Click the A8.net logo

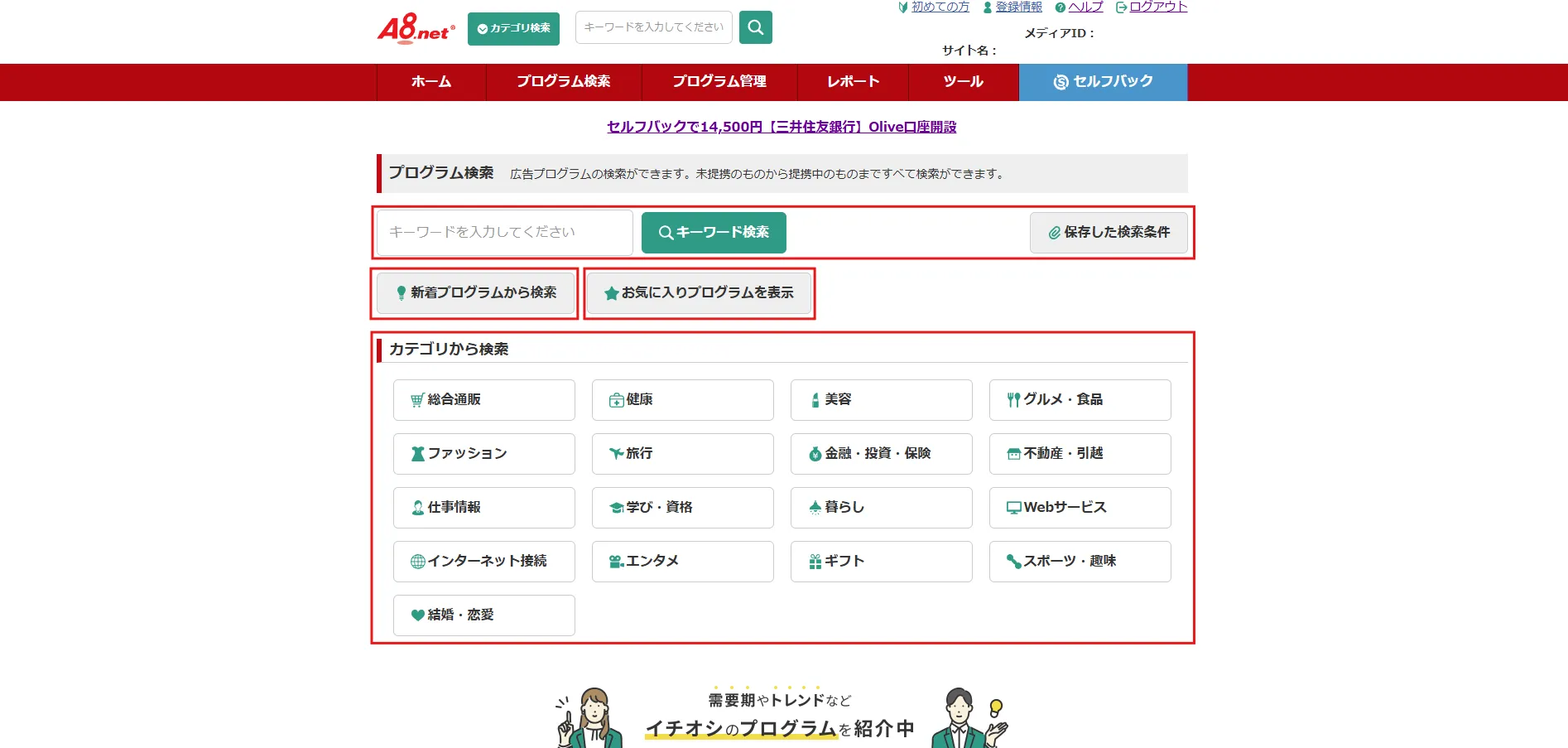(x=416, y=28)
